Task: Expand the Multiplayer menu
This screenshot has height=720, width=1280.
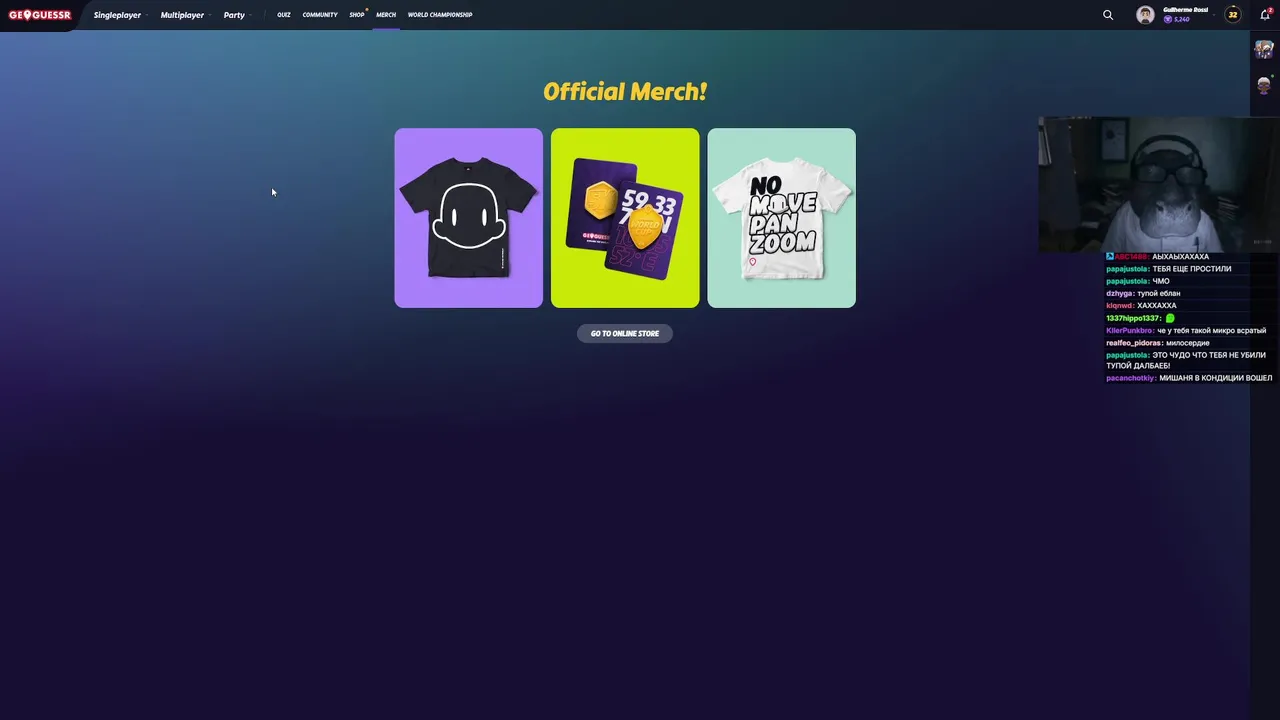Action: [x=185, y=15]
